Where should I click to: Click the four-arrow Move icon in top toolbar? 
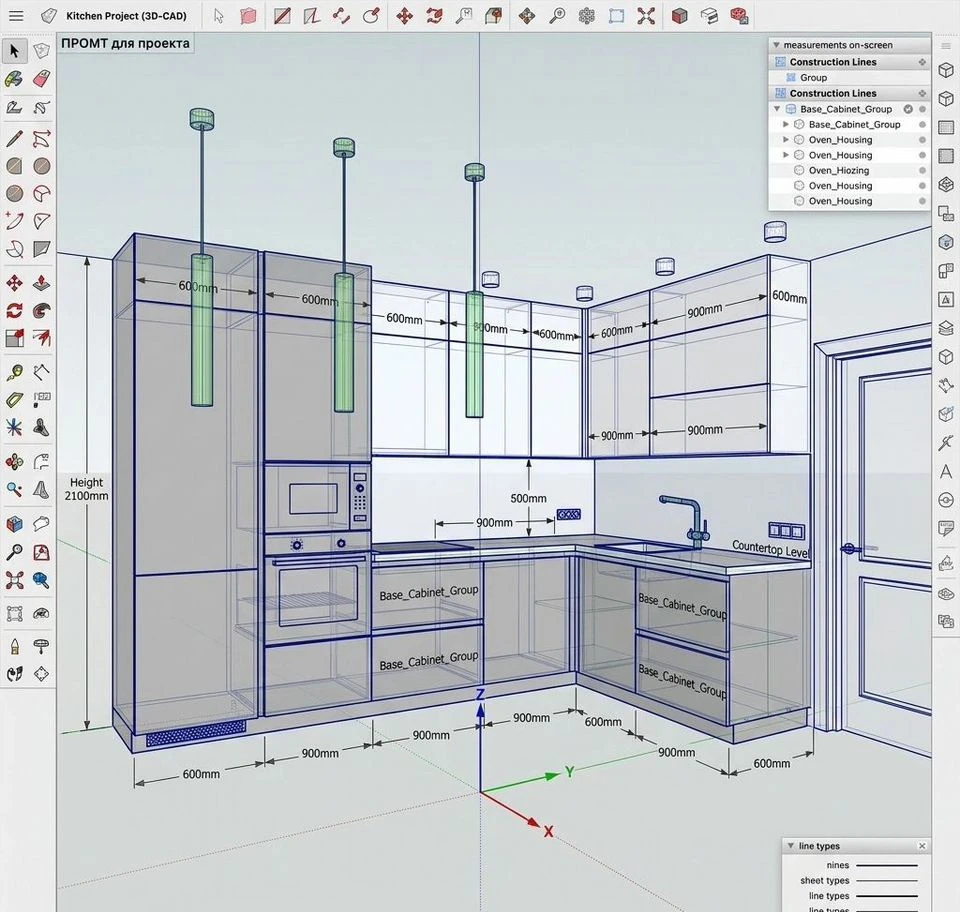click(404, 16)
